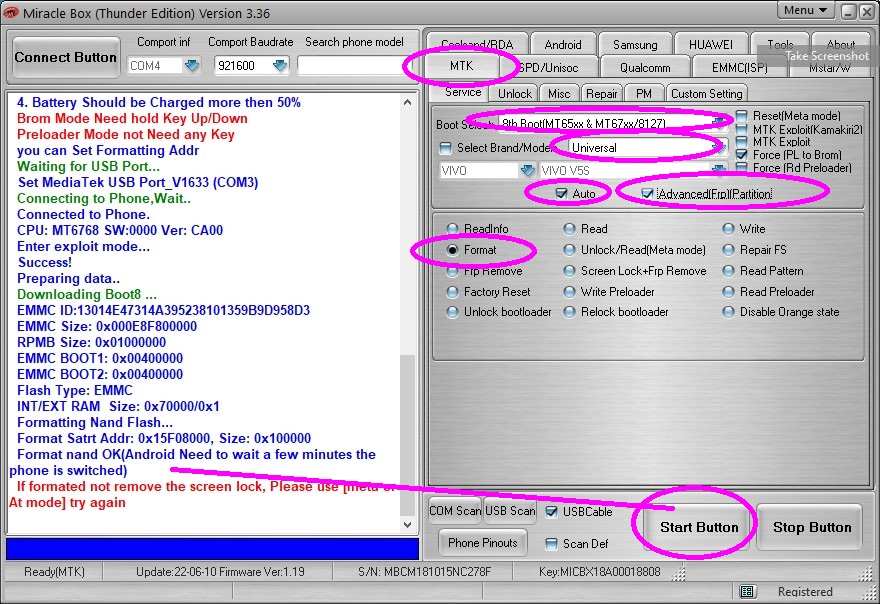The width and height of the screenshot is (880, 604).
Task: Enable the Force (Rd Preloader) checkbox
Action: click(x=741, y=167)
